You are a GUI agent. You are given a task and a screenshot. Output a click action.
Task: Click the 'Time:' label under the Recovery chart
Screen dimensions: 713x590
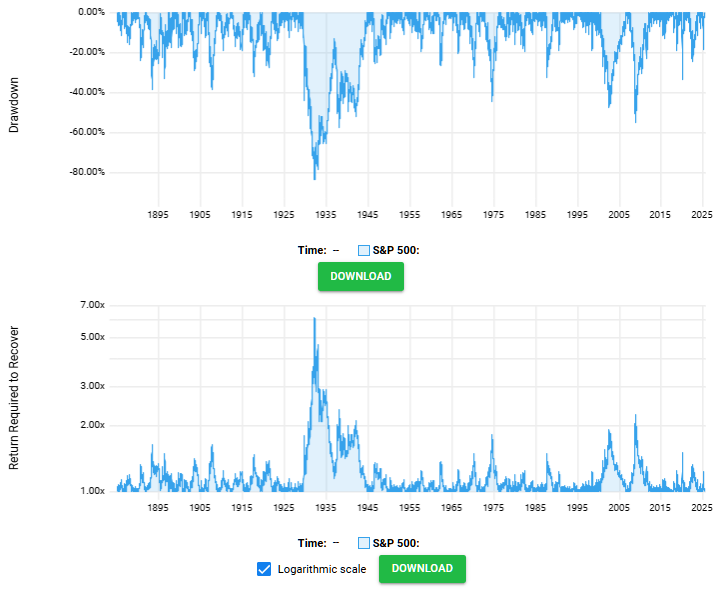click(311, 543)
